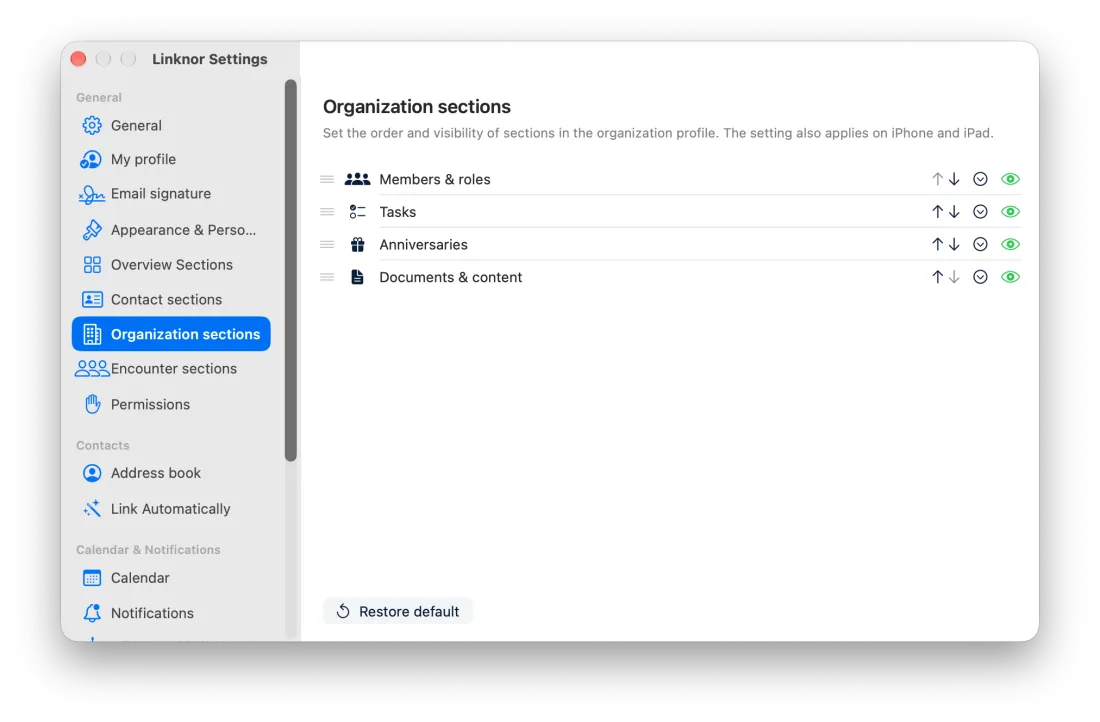The width and height of the screenshot is (1100, 722).
Task: Move Members & roles section down
Action: click(x=954, y=180)
